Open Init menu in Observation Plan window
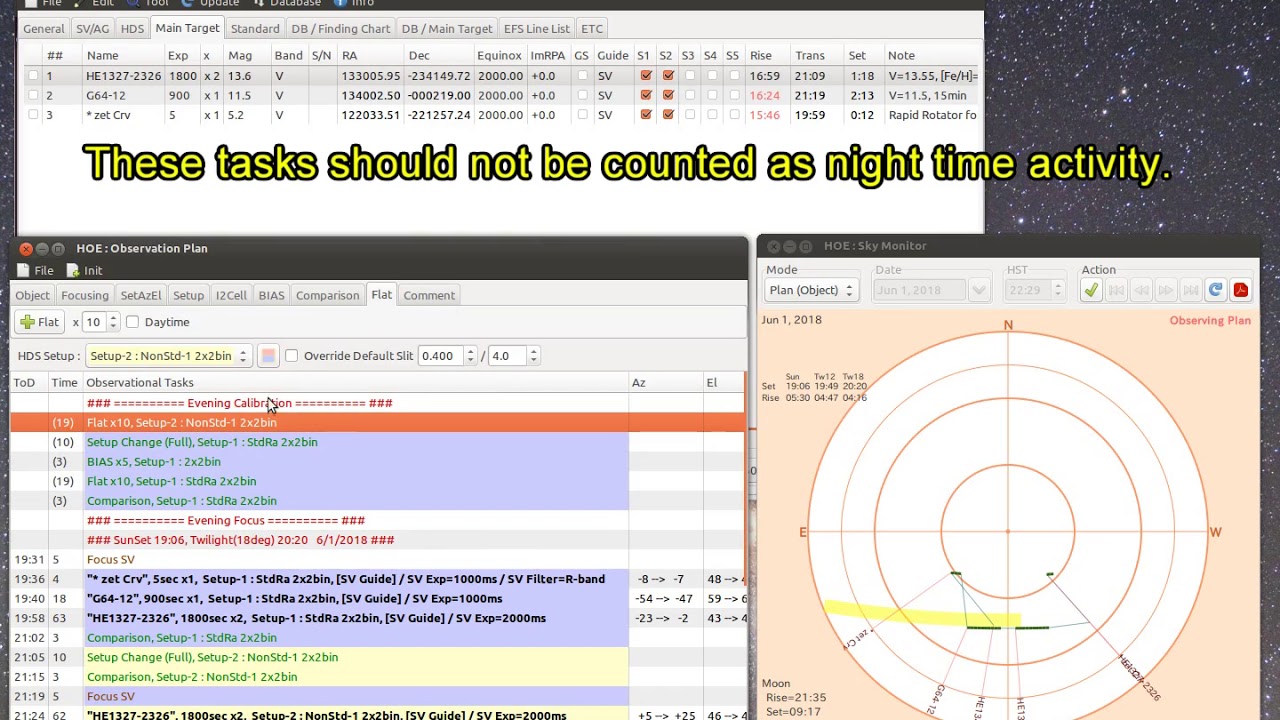 (x=84, y=270)
